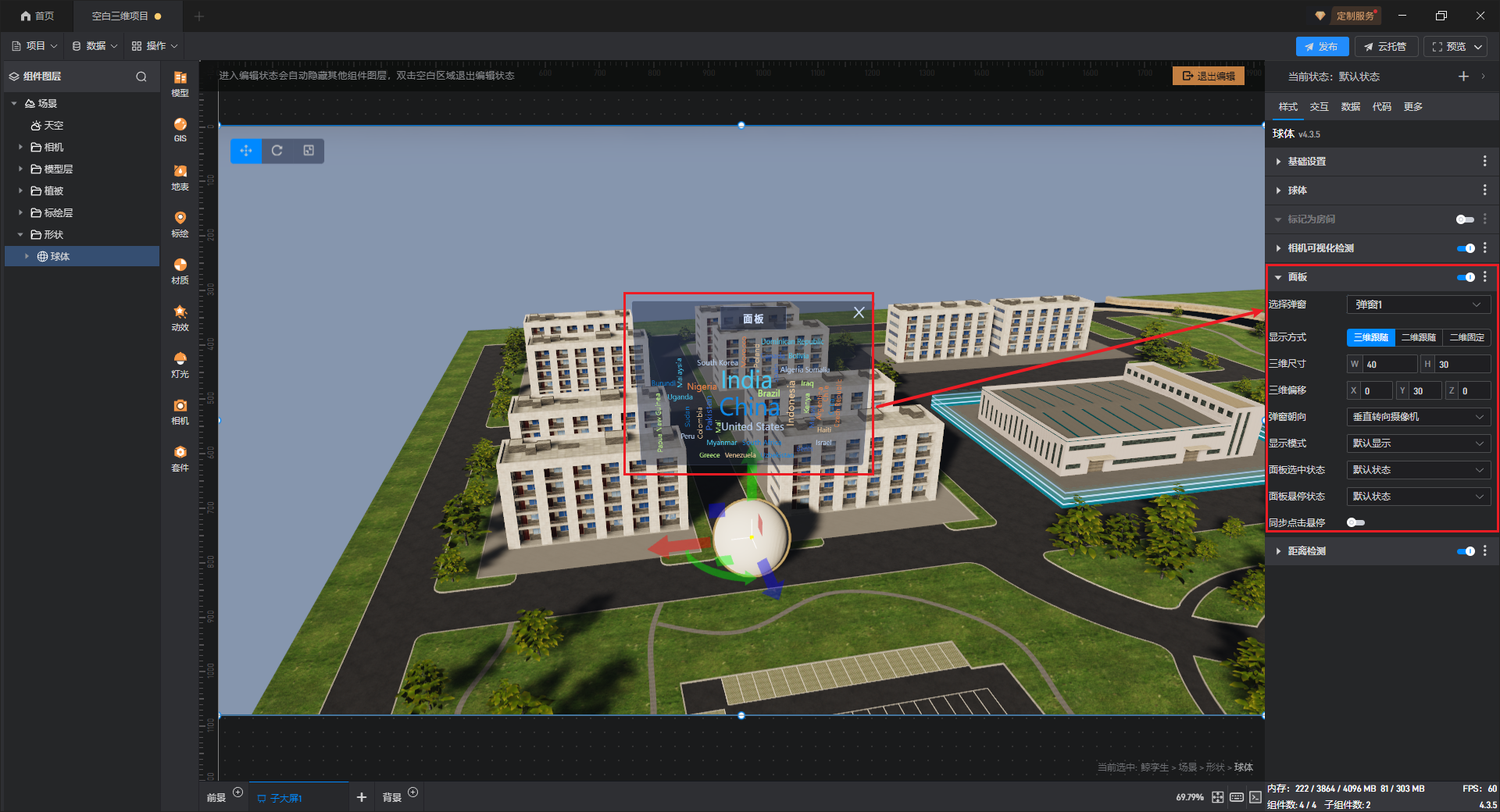
Task: Open the 操作 menu
Action: point(155,46)
